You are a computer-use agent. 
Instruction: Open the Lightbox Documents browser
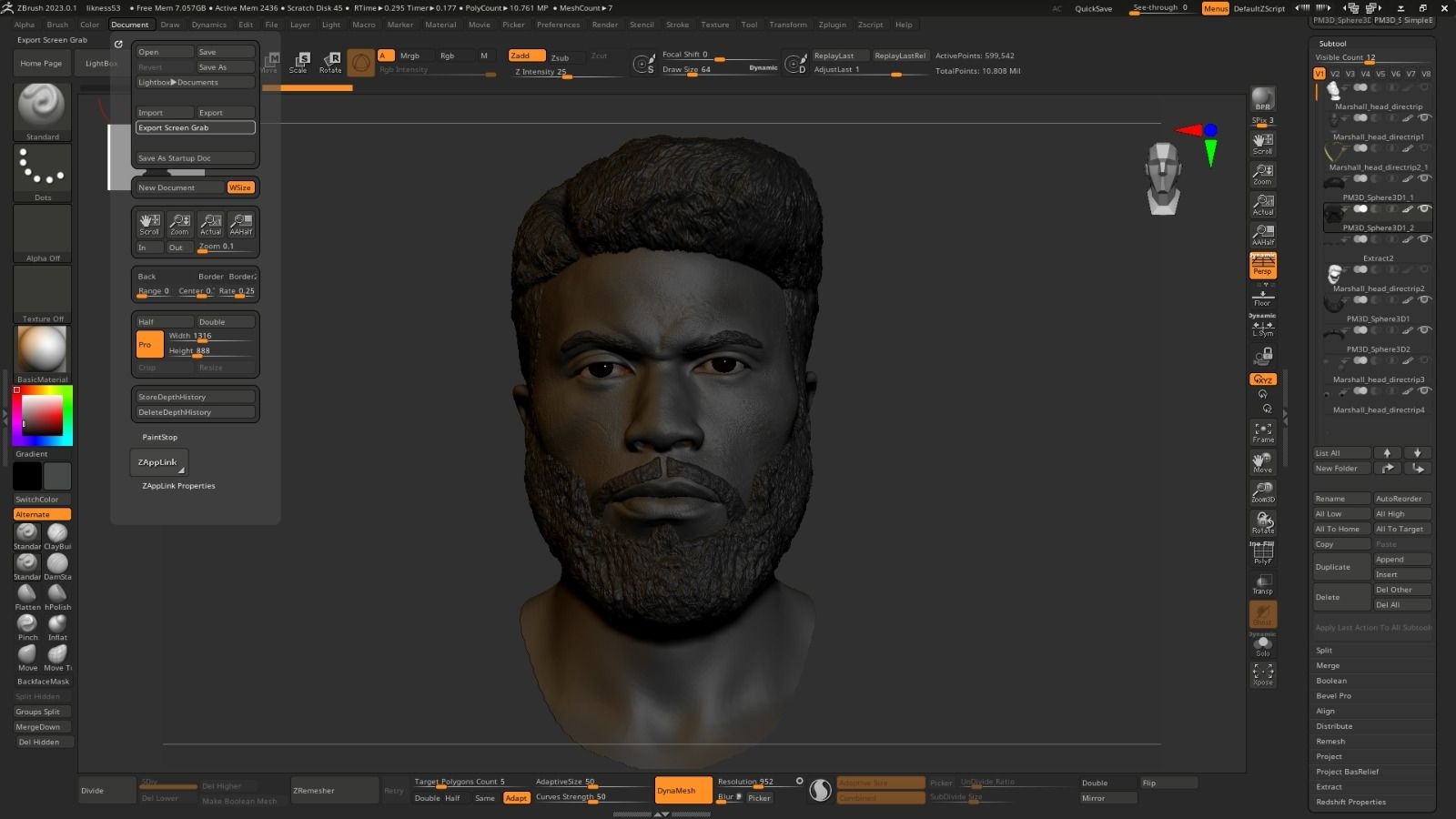click(196, 82)
